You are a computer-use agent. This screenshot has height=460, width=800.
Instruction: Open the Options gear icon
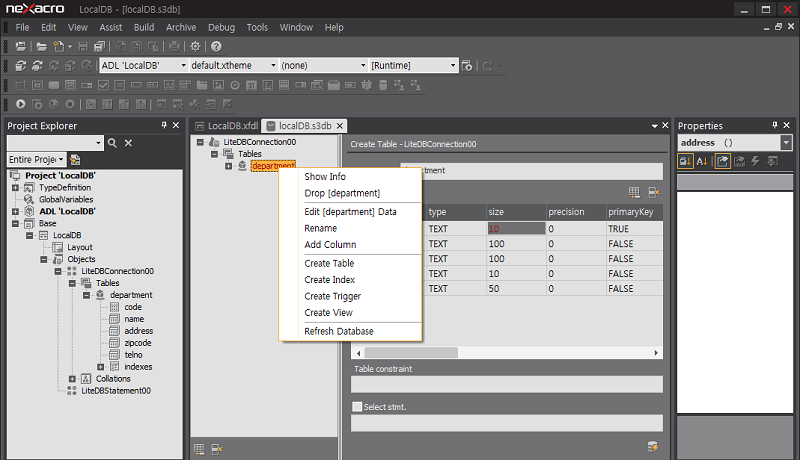click(x=195, y=46)
